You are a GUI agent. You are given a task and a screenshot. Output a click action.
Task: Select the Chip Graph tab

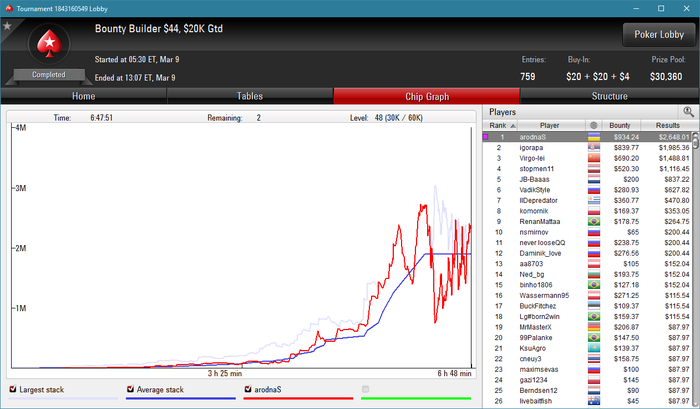[x=427, y=96]
